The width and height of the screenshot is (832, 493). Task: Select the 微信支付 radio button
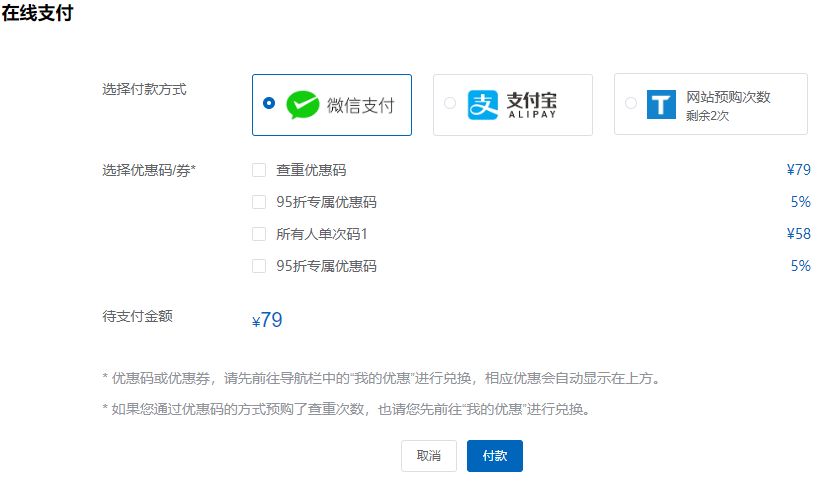pos(269,103)
